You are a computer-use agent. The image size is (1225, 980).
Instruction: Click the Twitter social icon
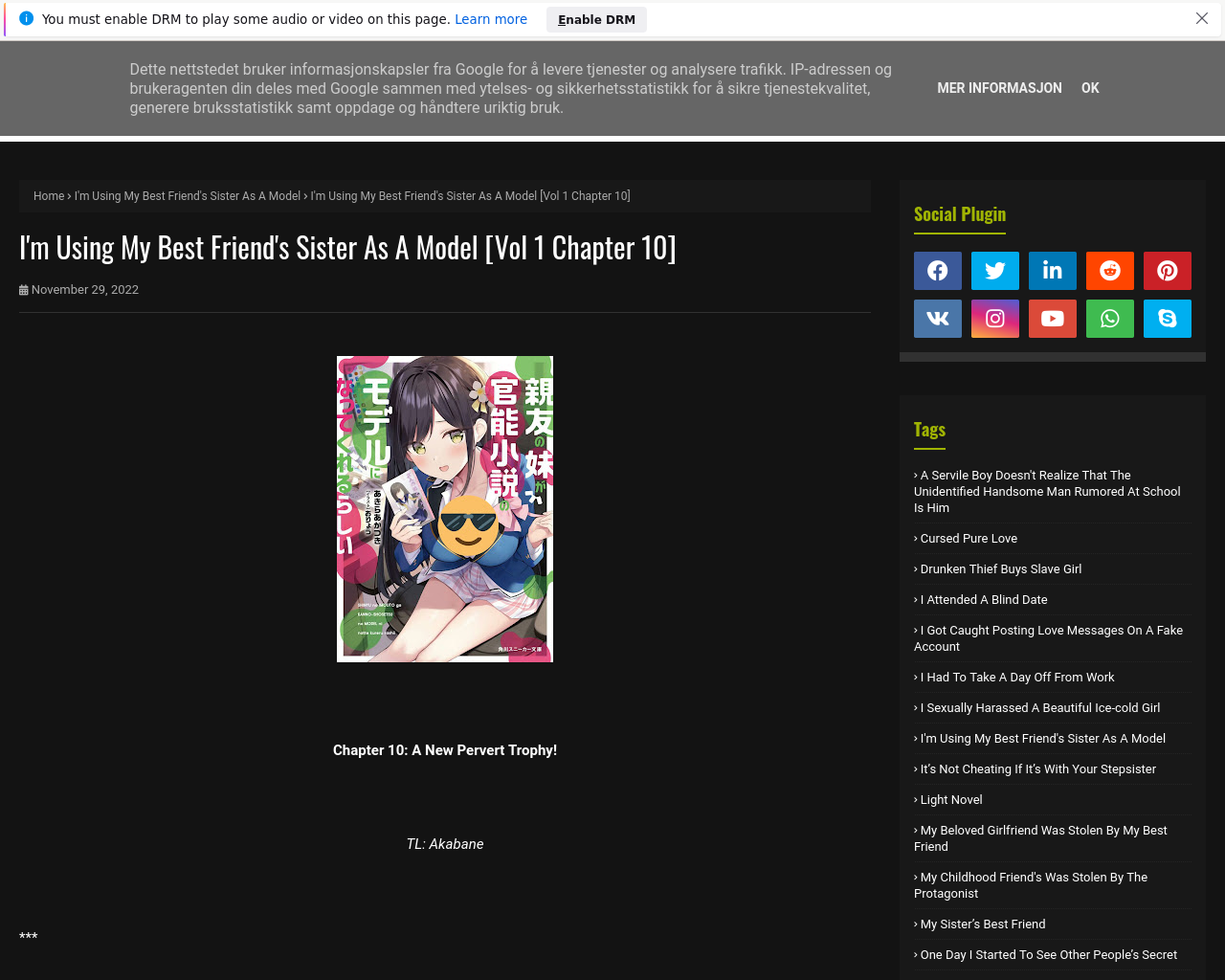[995, 271]
